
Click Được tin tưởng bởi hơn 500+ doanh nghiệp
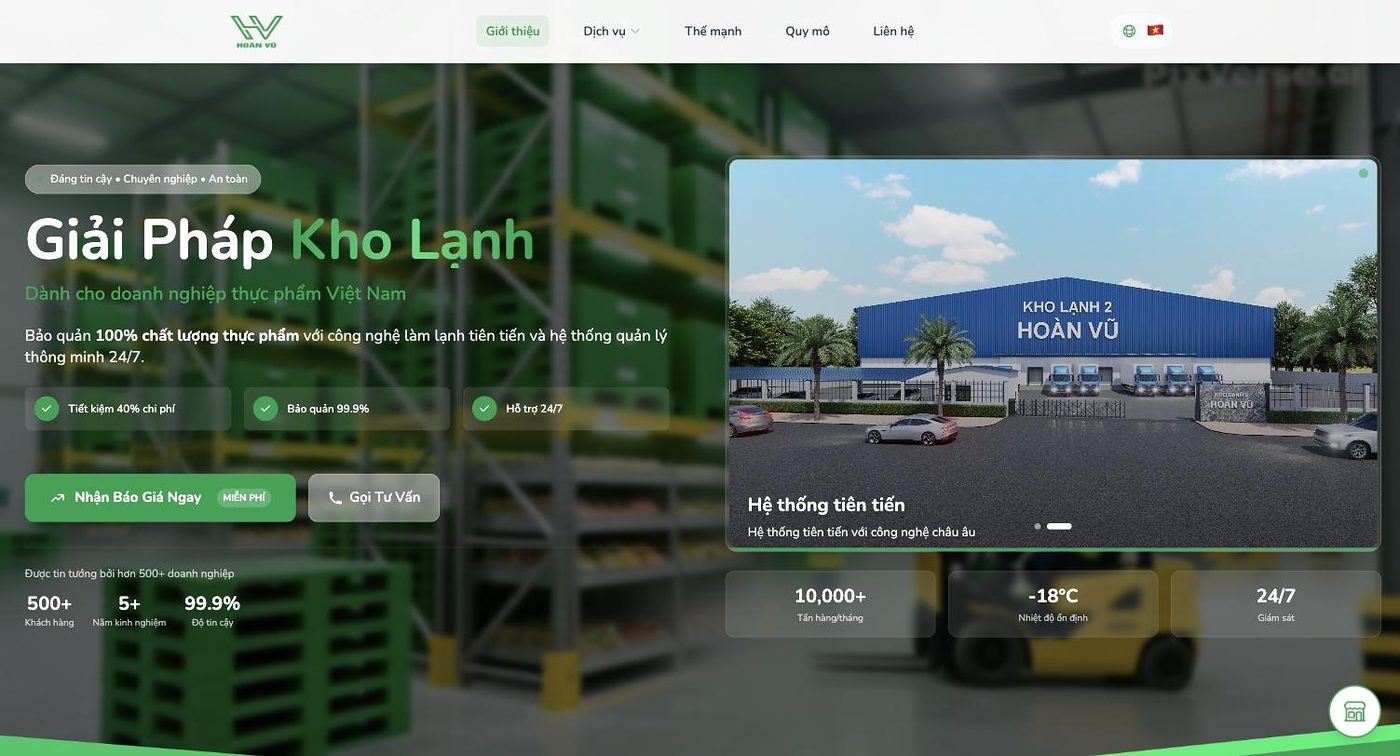(x=129, y=573)
